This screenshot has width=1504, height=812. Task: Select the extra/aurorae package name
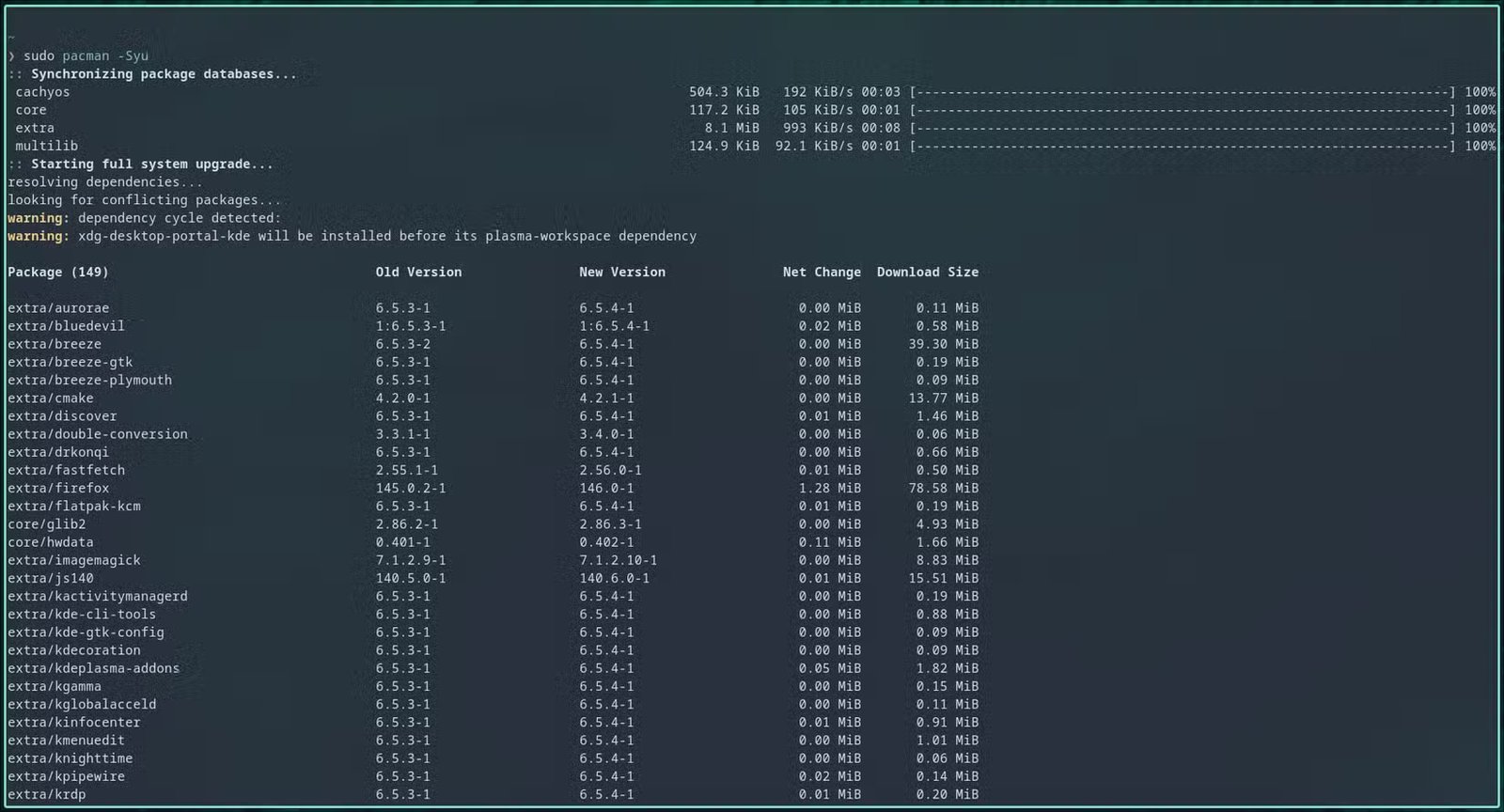pos(58,308)
